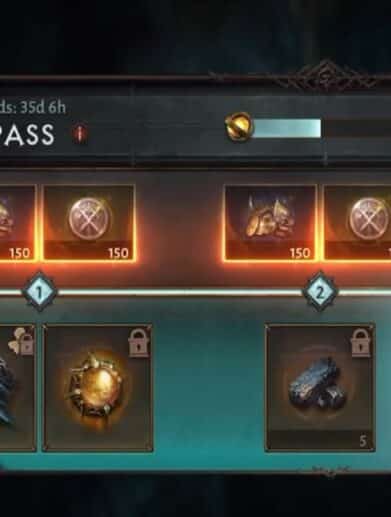Select crossed-swords token reward right of gold pile
391x517 pixels.
click(358, 223)
